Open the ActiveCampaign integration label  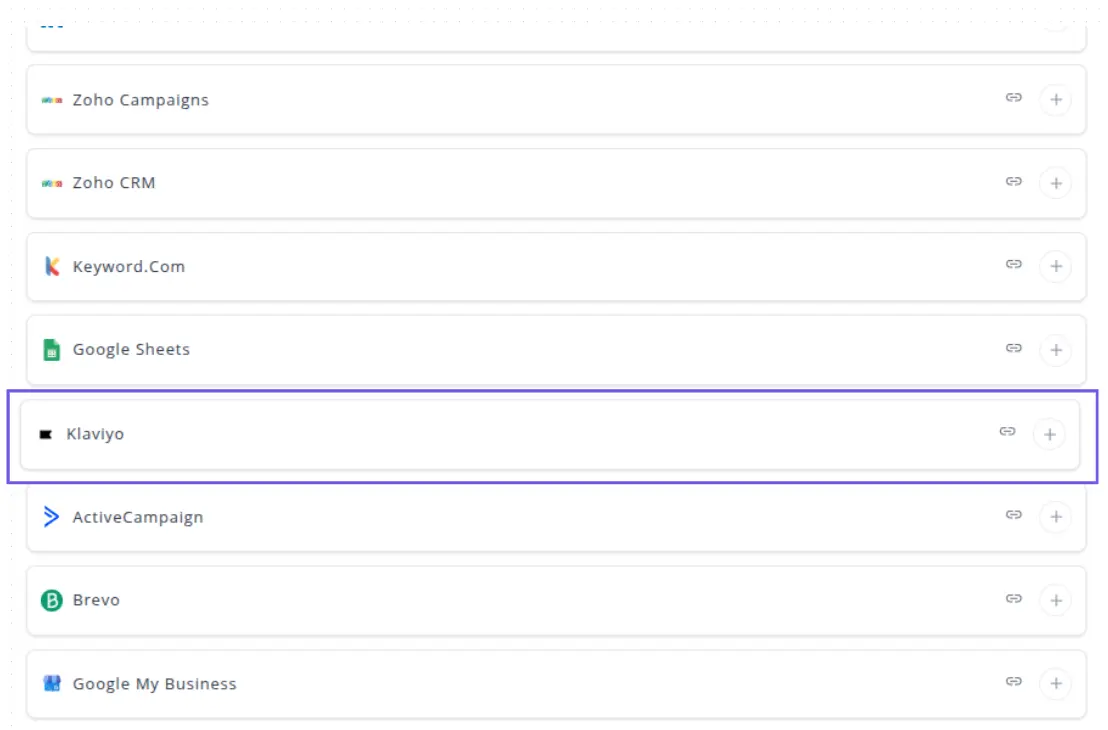pos(138,517)
